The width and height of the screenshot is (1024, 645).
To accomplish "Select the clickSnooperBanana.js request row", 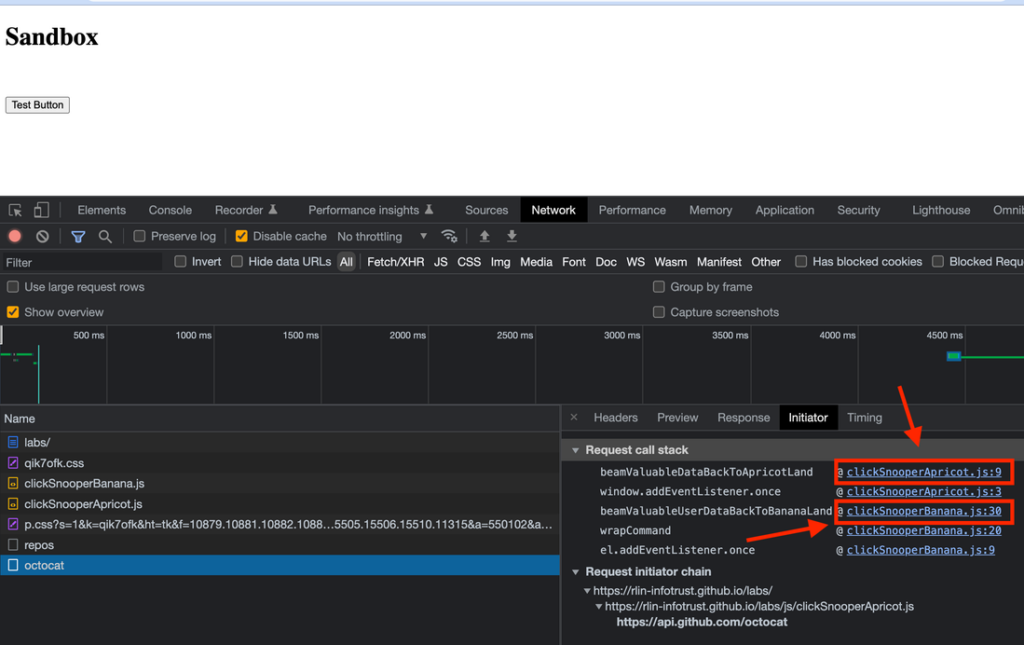I will coord(280,484).
